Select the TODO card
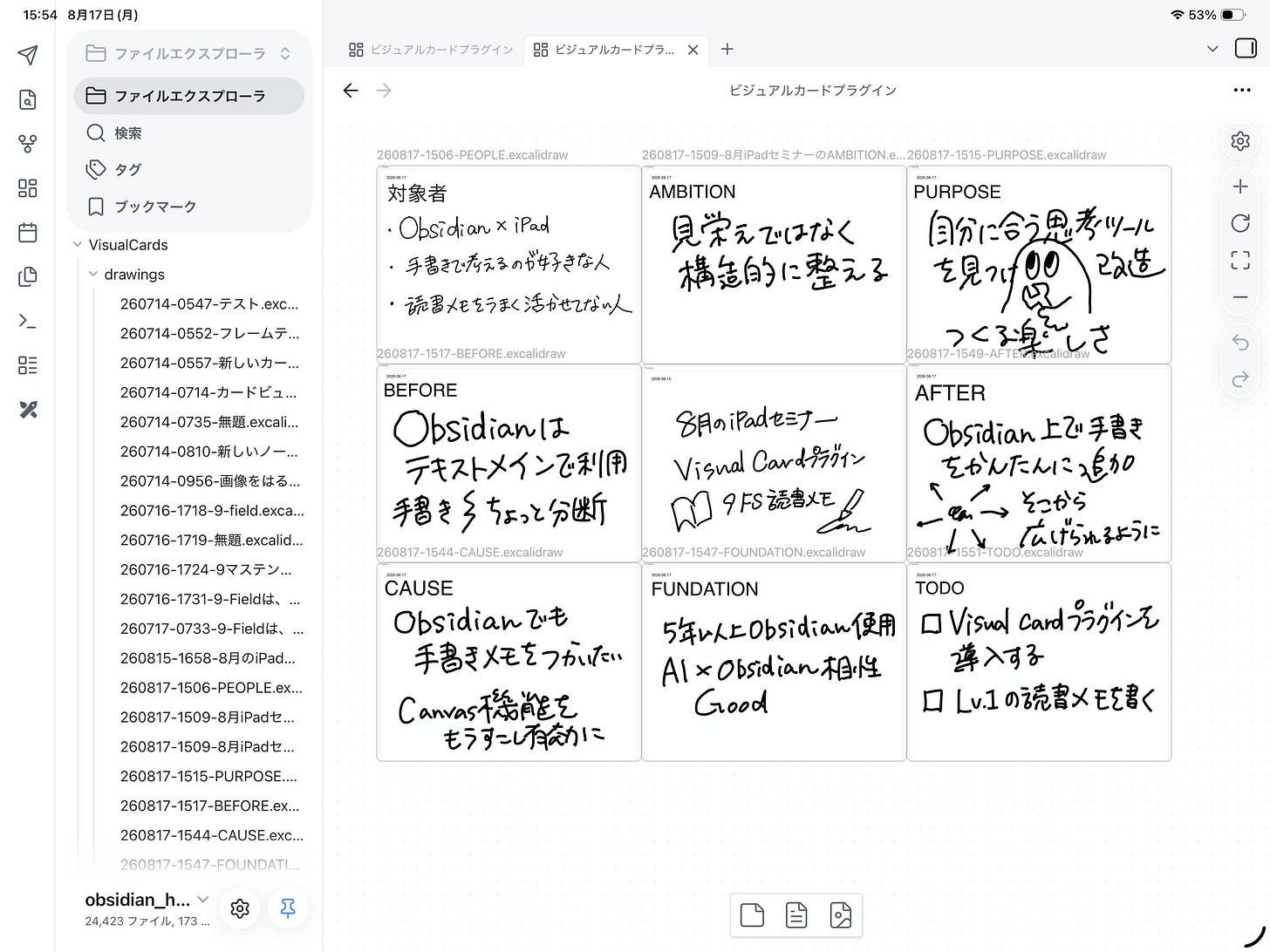 tap(1039, 662)
